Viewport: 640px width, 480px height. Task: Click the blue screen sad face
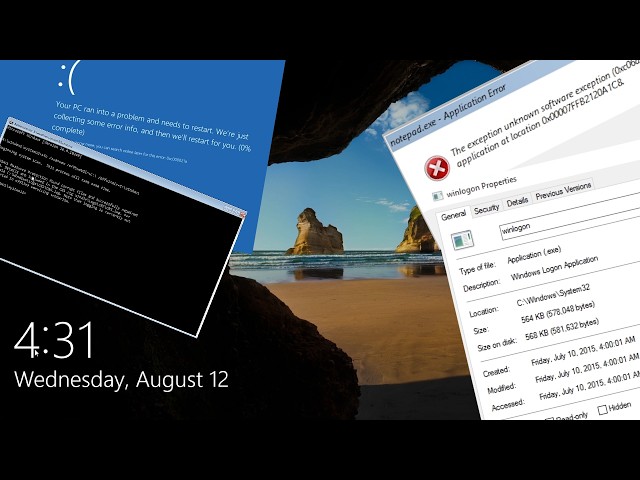click(69, 78)
